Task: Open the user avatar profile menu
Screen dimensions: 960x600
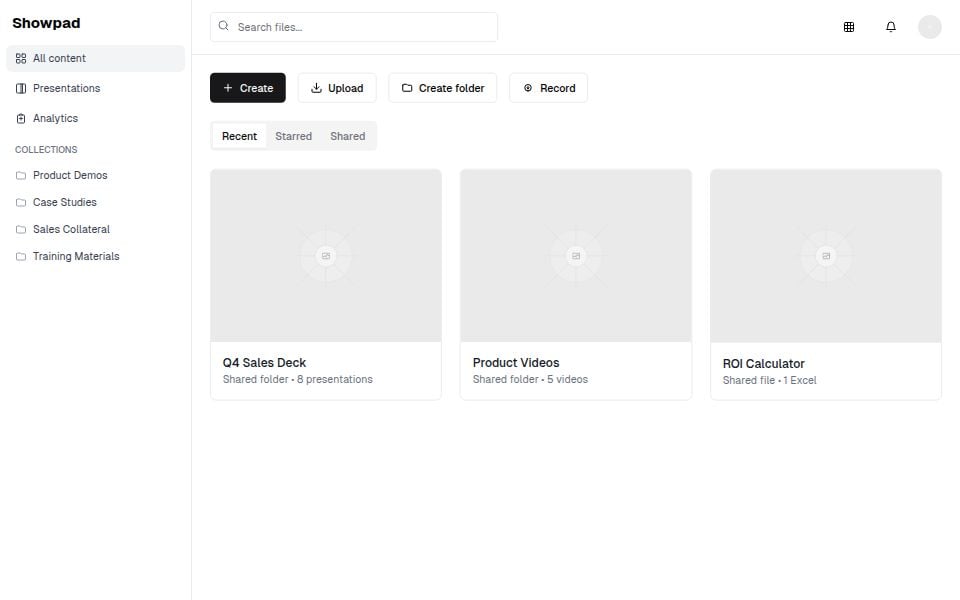Action: (929, 27)
